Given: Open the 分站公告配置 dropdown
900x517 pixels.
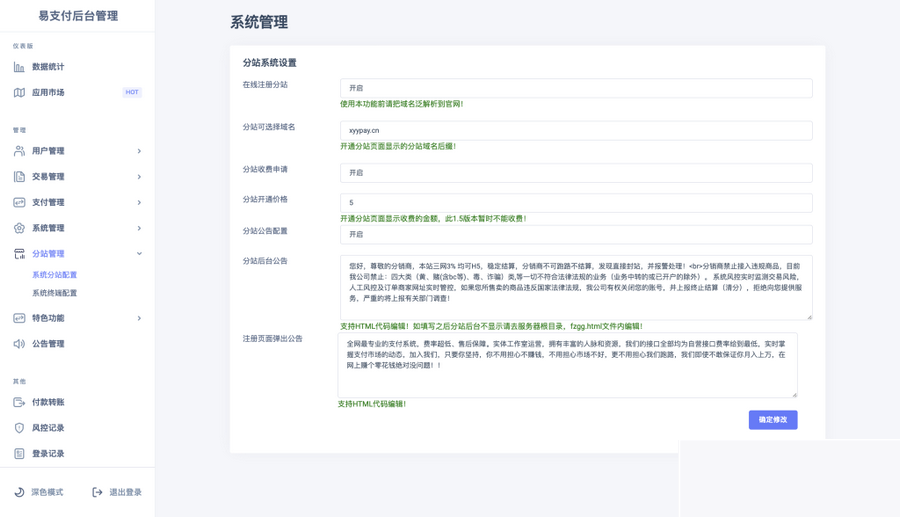Looking at the screenshot, I should [x=575, y=234].
